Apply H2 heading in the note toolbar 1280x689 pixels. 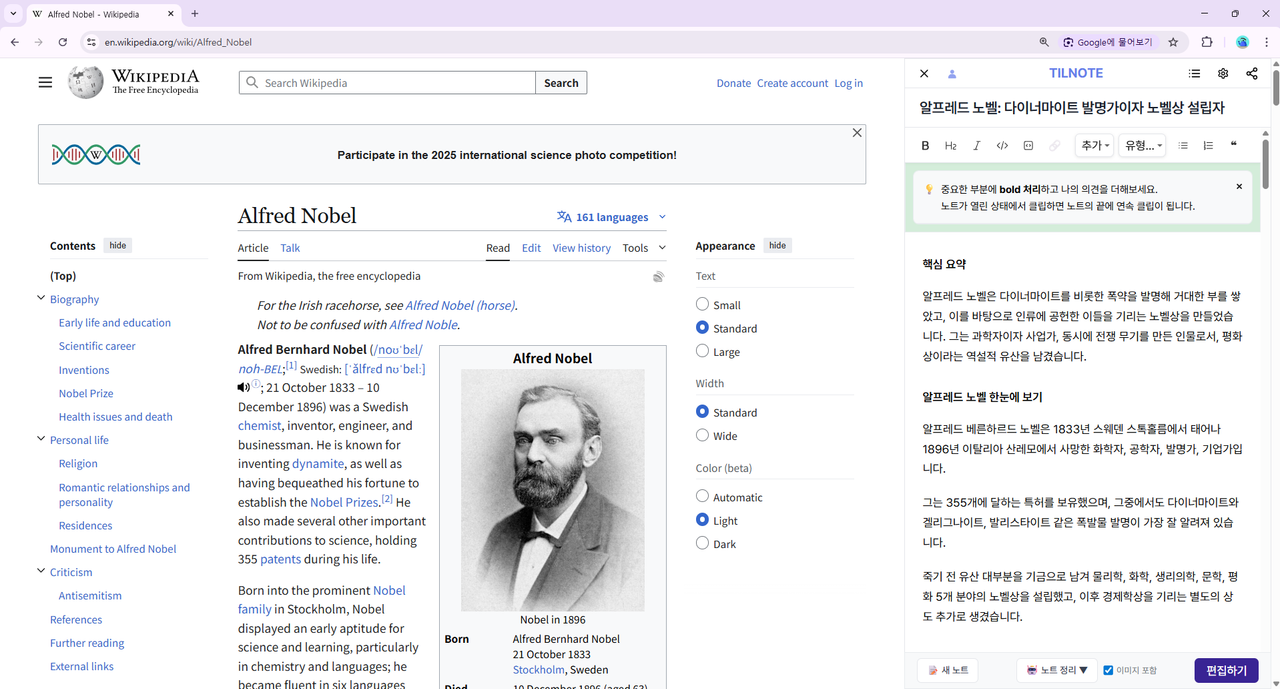click(x=950, y=145)
